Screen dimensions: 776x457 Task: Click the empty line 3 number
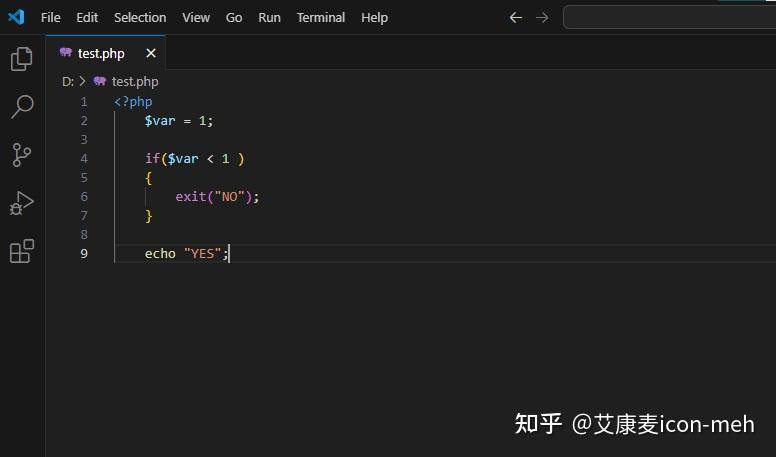coord(84,140)
